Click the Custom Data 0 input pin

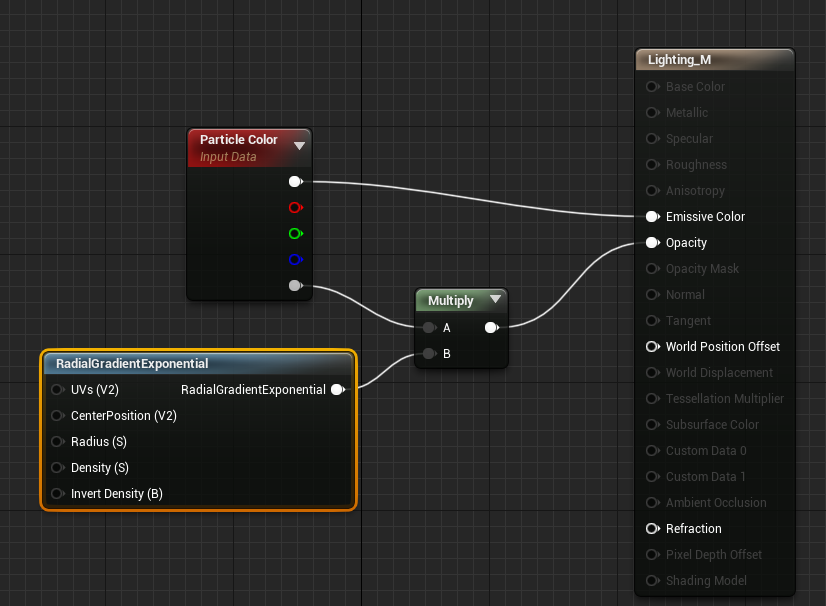[x=653, y=451]
